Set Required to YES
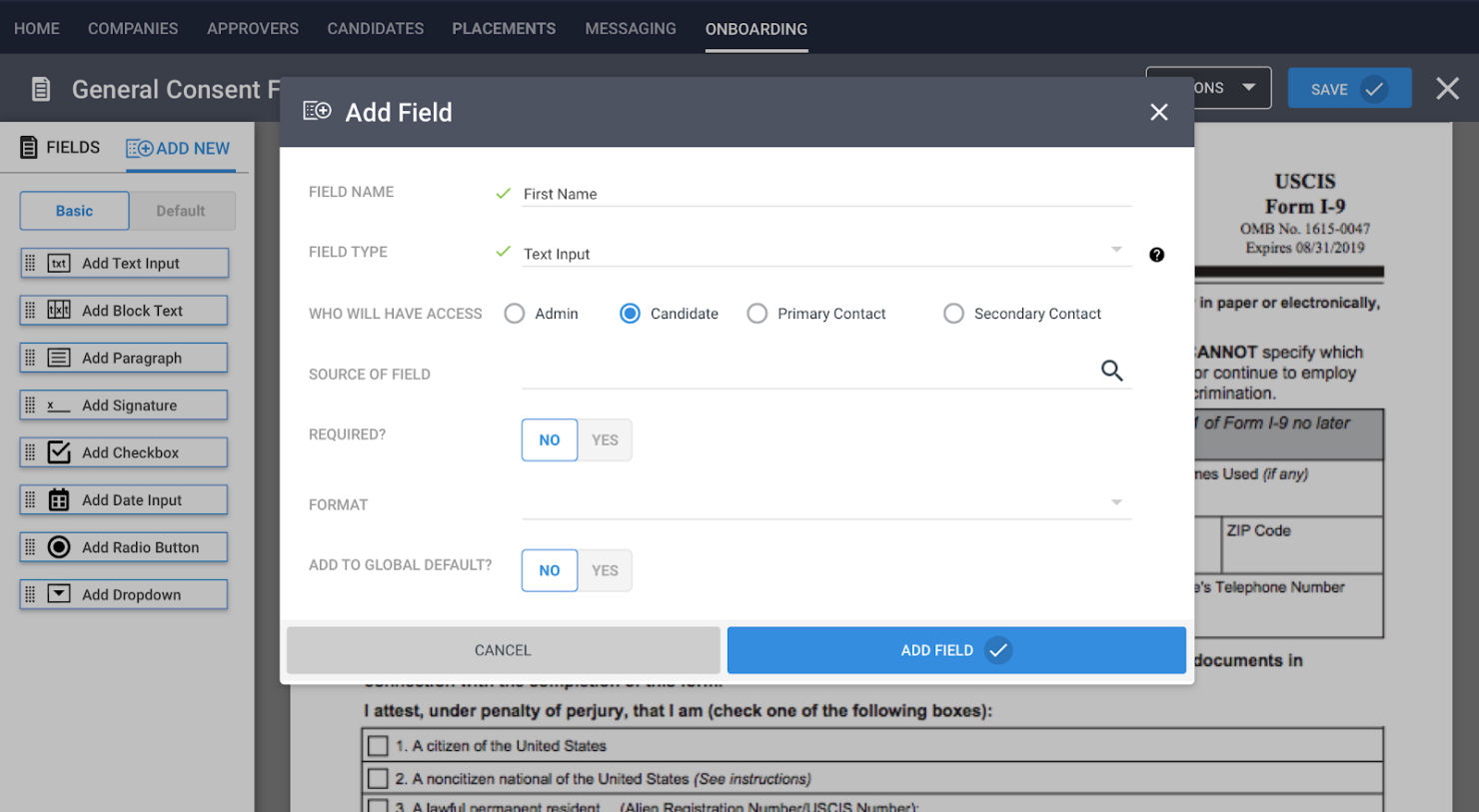Viewport: 1479px width, 812px height. (x=605, y=439)
